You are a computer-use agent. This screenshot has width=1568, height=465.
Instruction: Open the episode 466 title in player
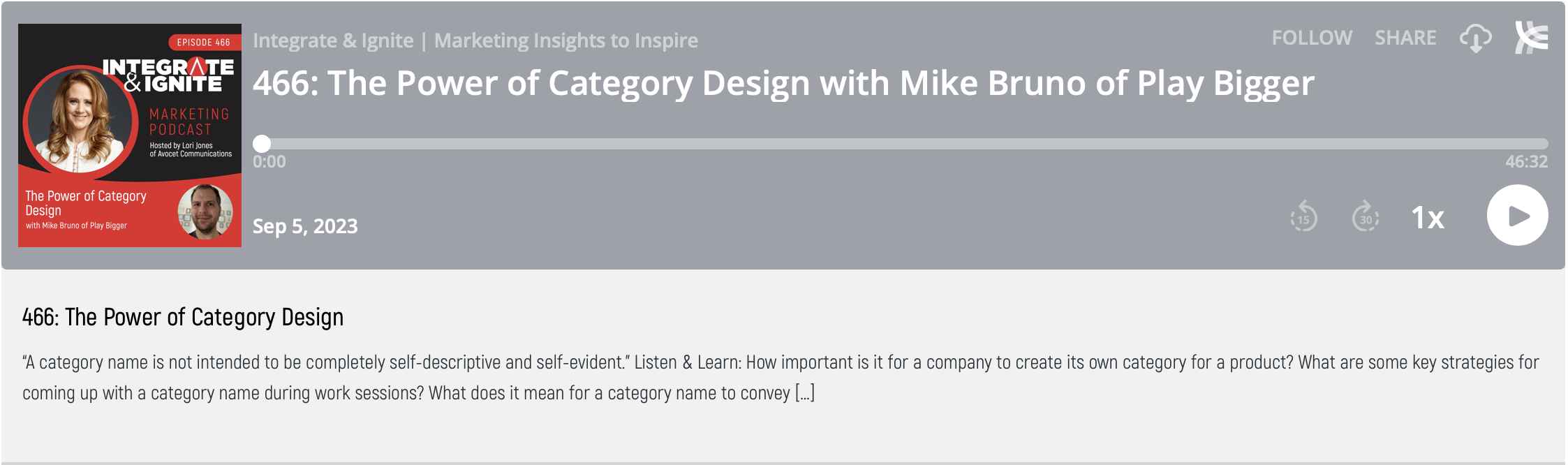click(783, 83)
